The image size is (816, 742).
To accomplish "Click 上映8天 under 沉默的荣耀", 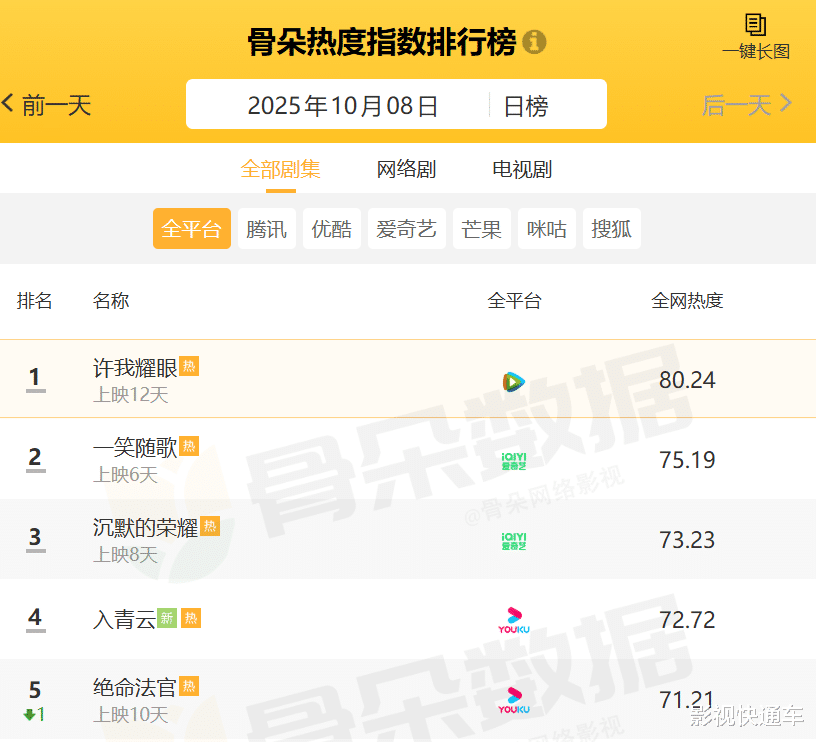I will (x=125, y=555).
